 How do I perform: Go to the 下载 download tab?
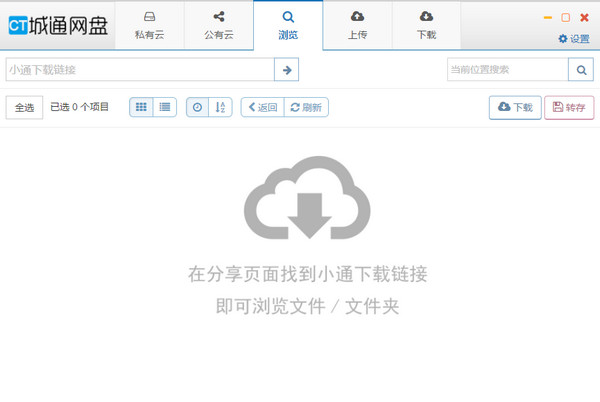click(426, 25)
